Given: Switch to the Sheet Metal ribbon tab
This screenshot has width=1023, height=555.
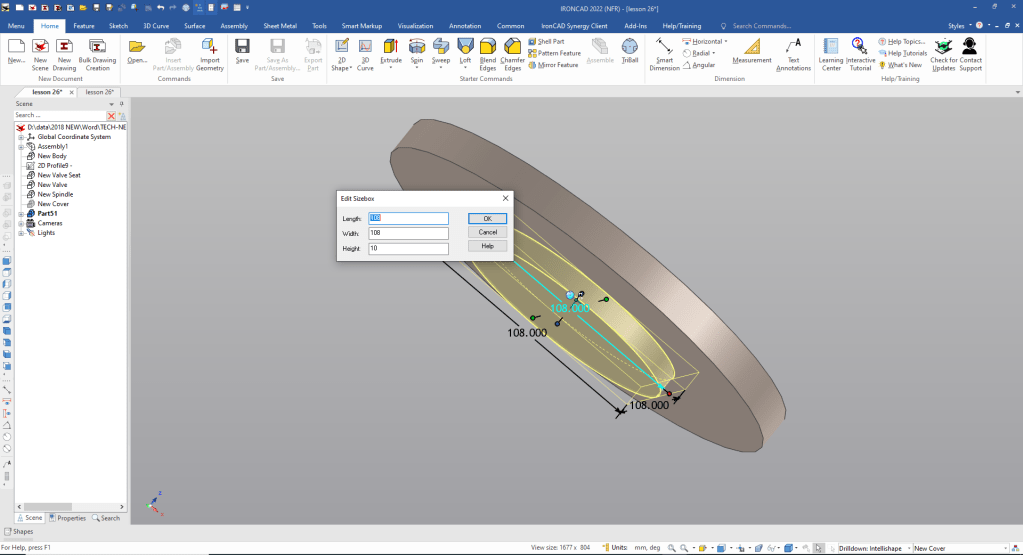Looking at the screenshot, I should [280, 24].
